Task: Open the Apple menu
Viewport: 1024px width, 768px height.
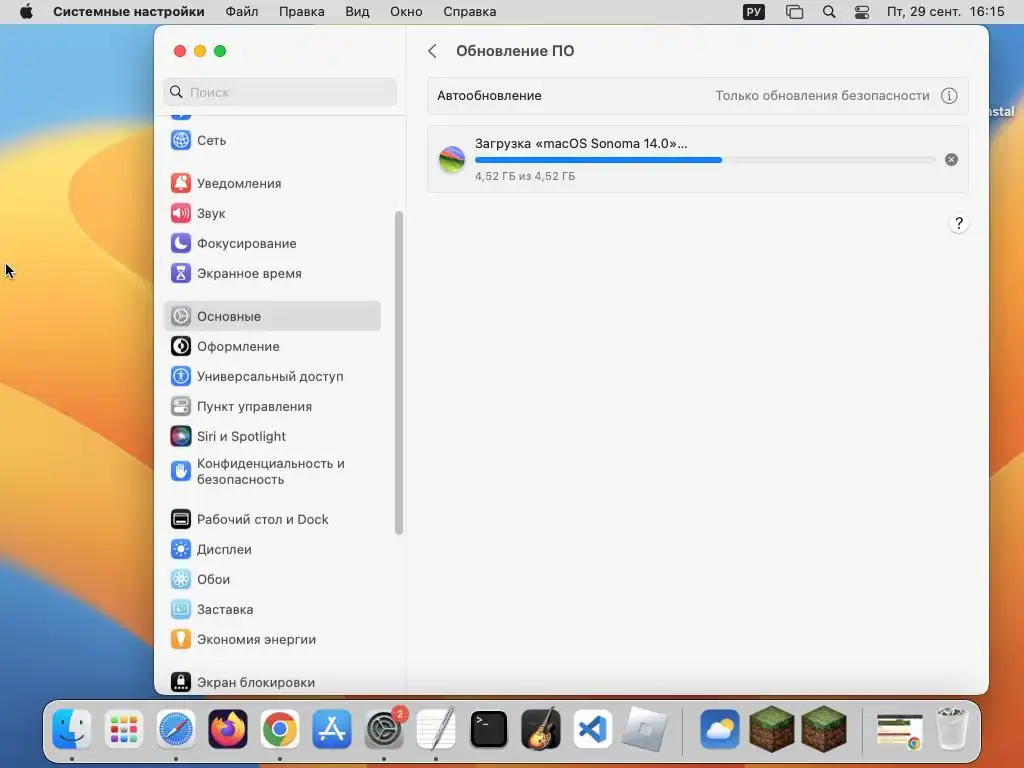Action: (26, 12)
